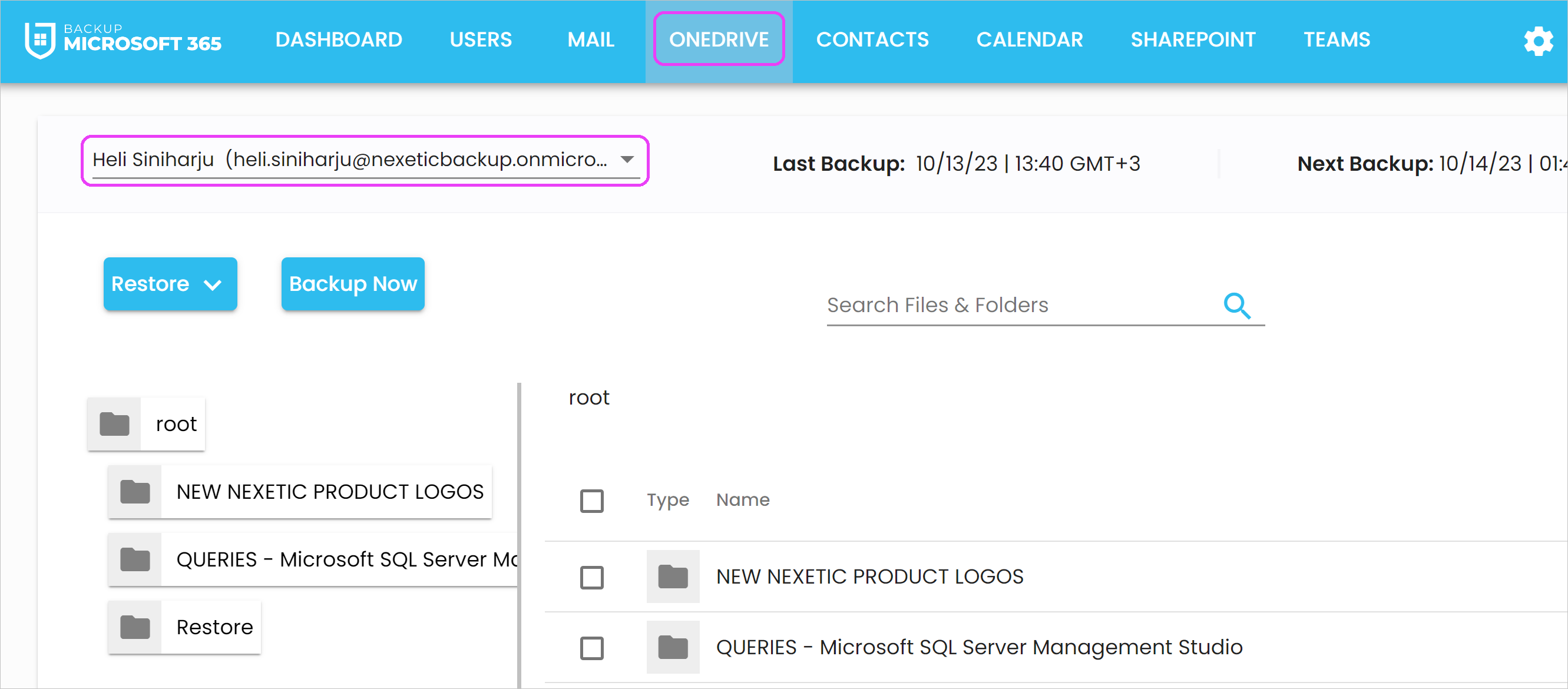
Task: Expand the Restore dropdown button
Action: [170, 284]
